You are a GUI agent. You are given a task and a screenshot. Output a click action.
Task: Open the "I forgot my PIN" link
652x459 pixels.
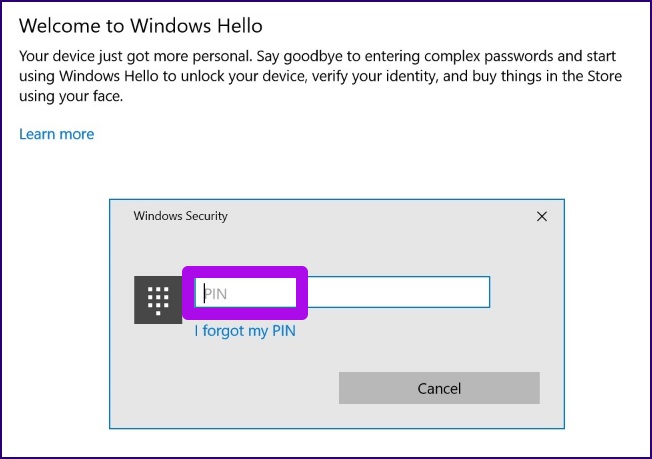coord(245,331)
